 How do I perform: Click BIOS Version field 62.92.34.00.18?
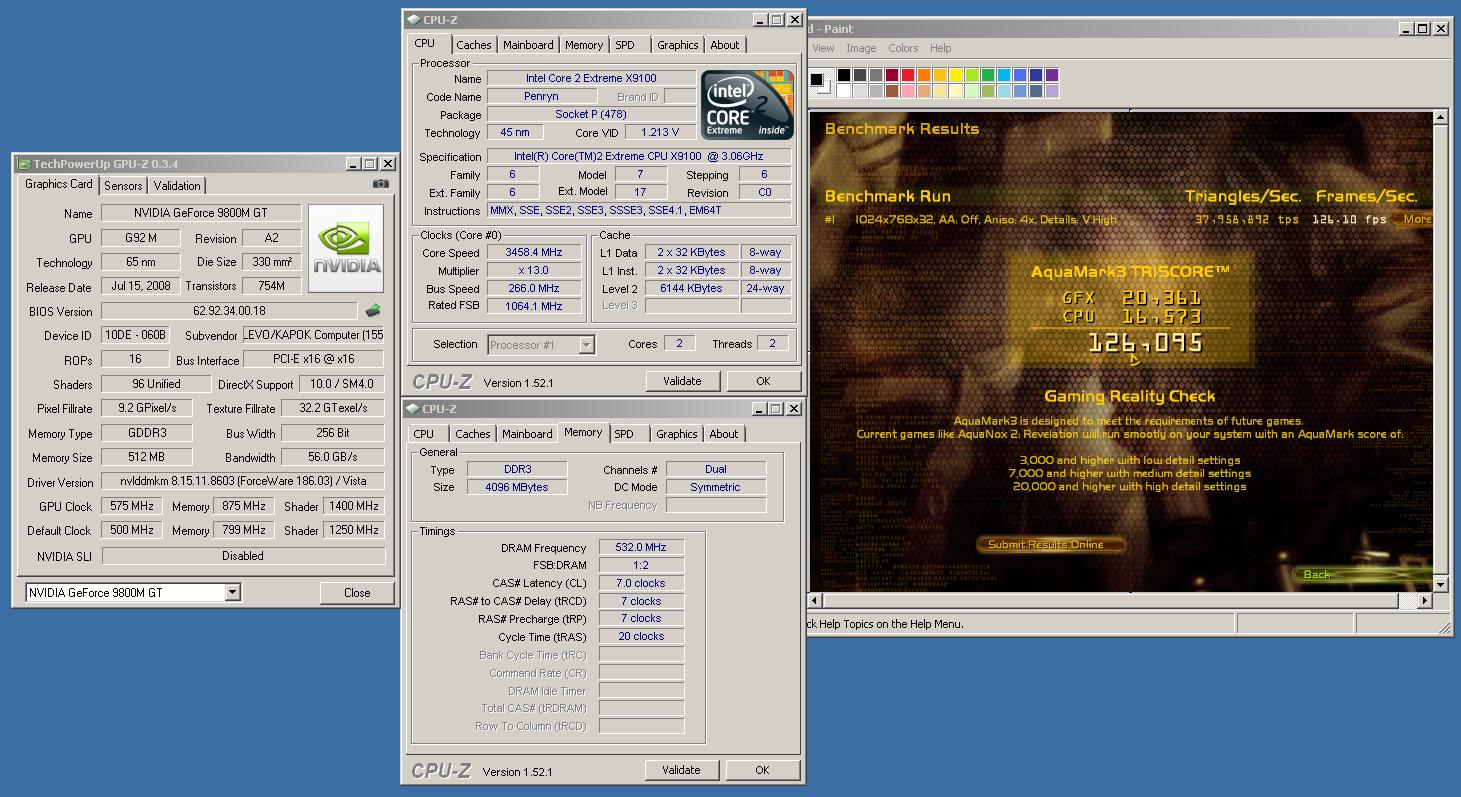[x=229, y=311]
